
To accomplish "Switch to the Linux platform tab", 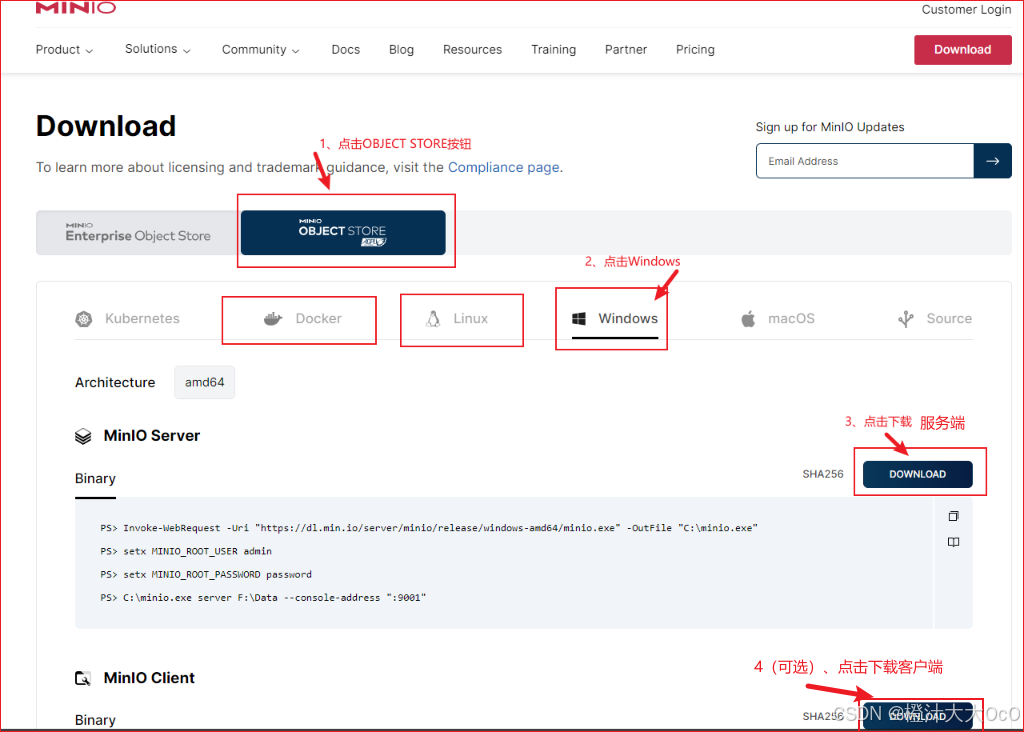I will pyautogui.click(x=457, y=319).
